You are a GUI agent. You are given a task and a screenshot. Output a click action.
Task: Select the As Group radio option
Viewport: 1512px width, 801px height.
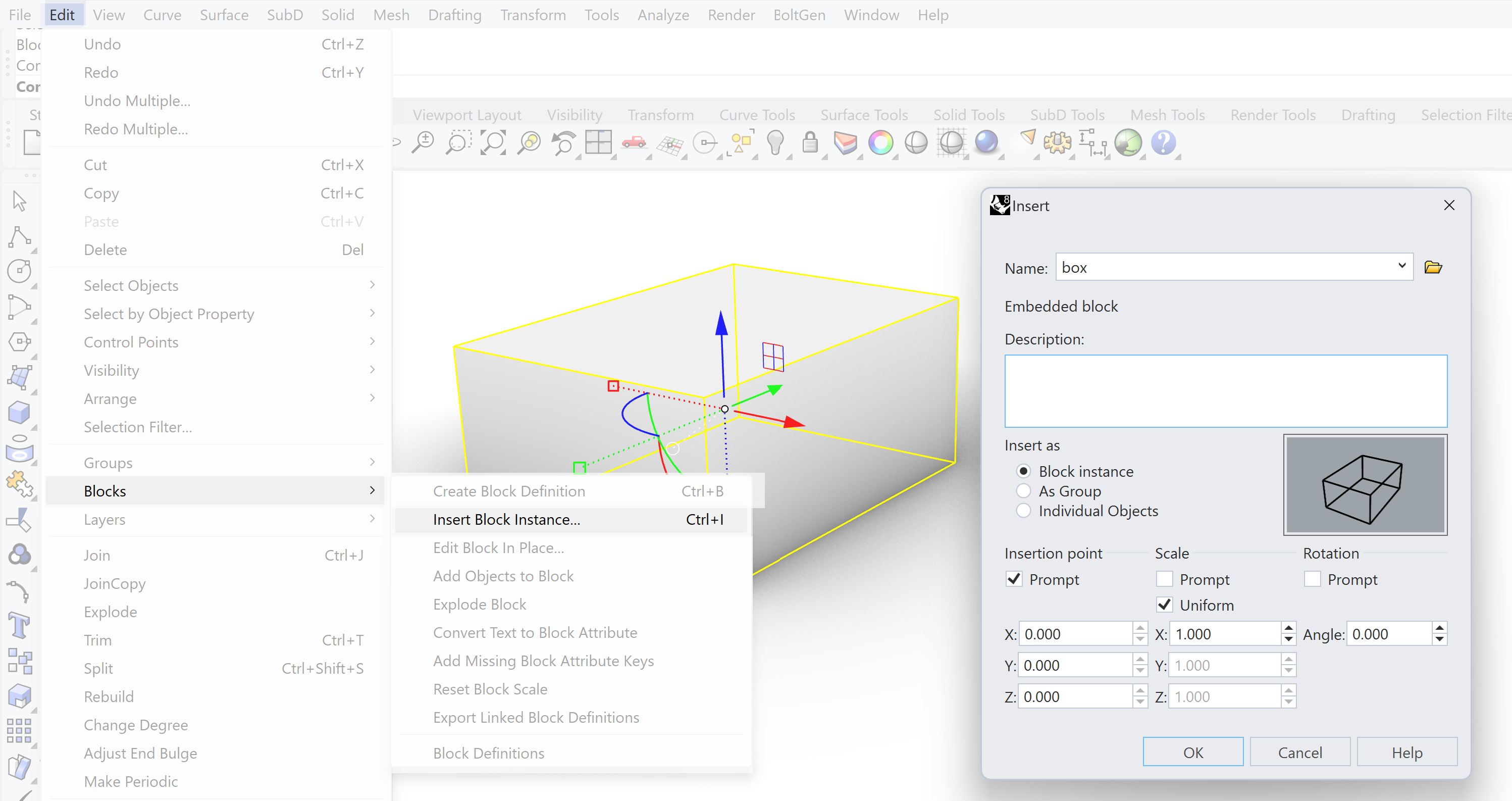click(x=1024, y=490)
